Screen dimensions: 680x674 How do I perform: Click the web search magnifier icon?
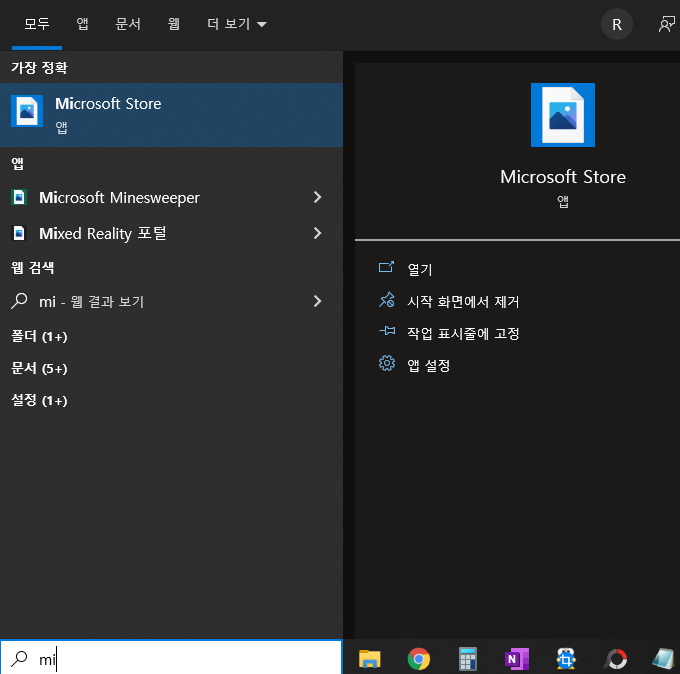(x=19, y=301)
